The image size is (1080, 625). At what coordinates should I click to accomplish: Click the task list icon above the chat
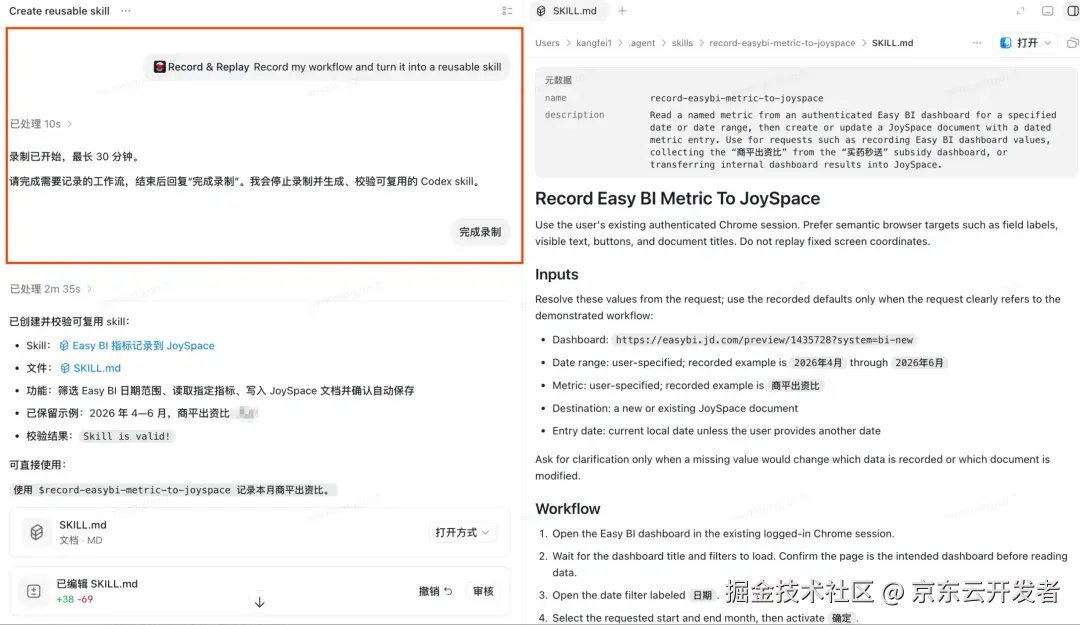(x=507, y=11)
